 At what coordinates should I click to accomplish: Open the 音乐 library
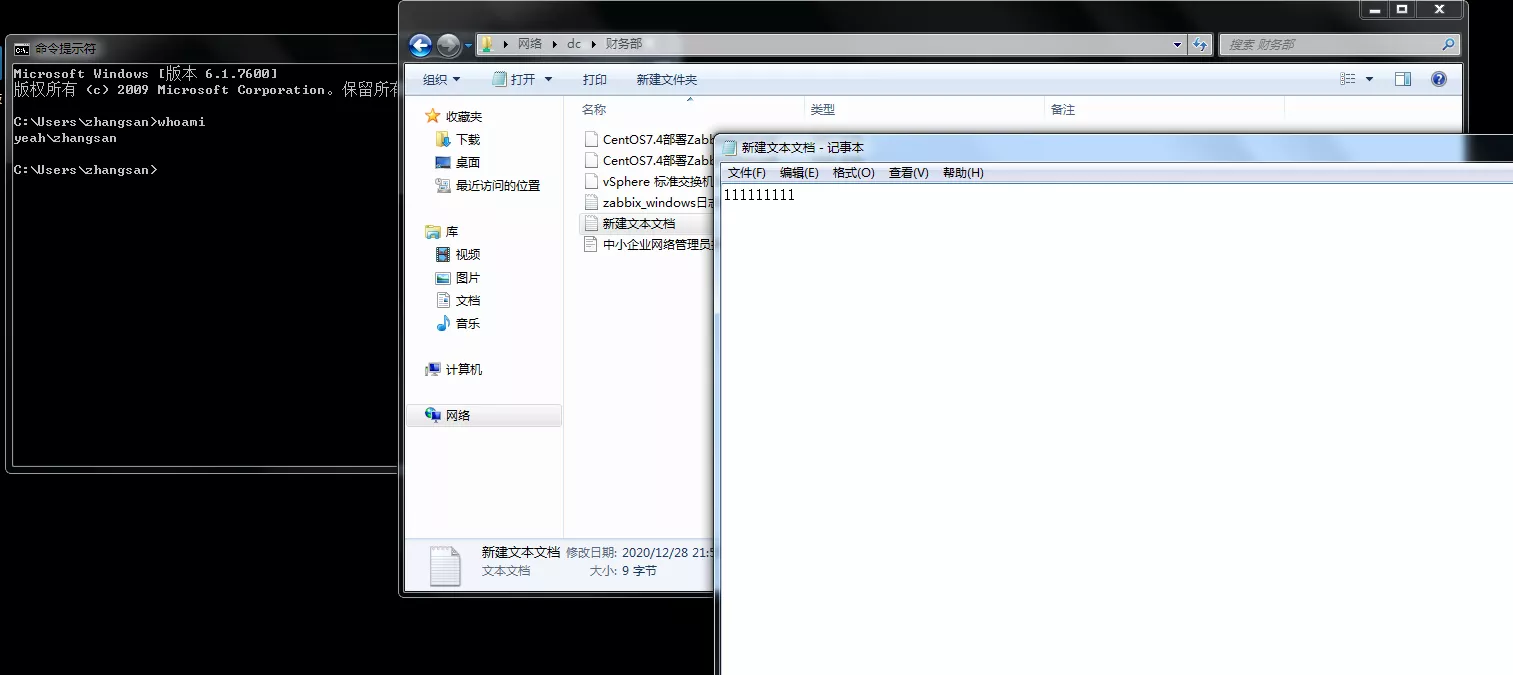click(467, 323)
